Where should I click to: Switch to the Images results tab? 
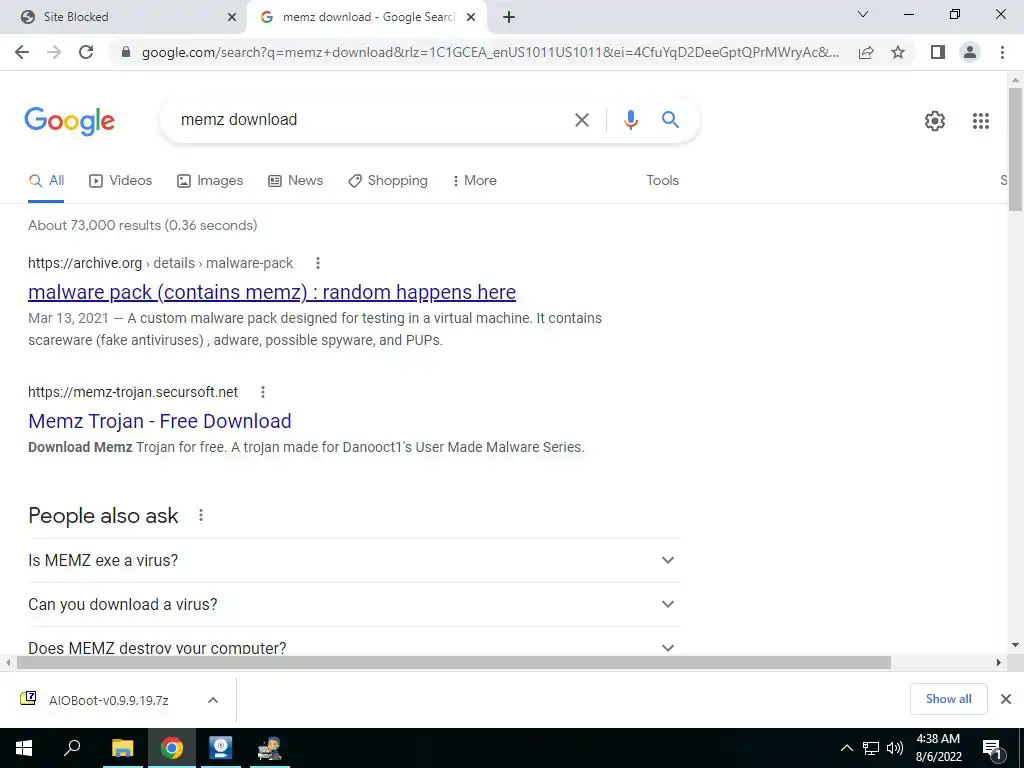click(x=210, y=180)
